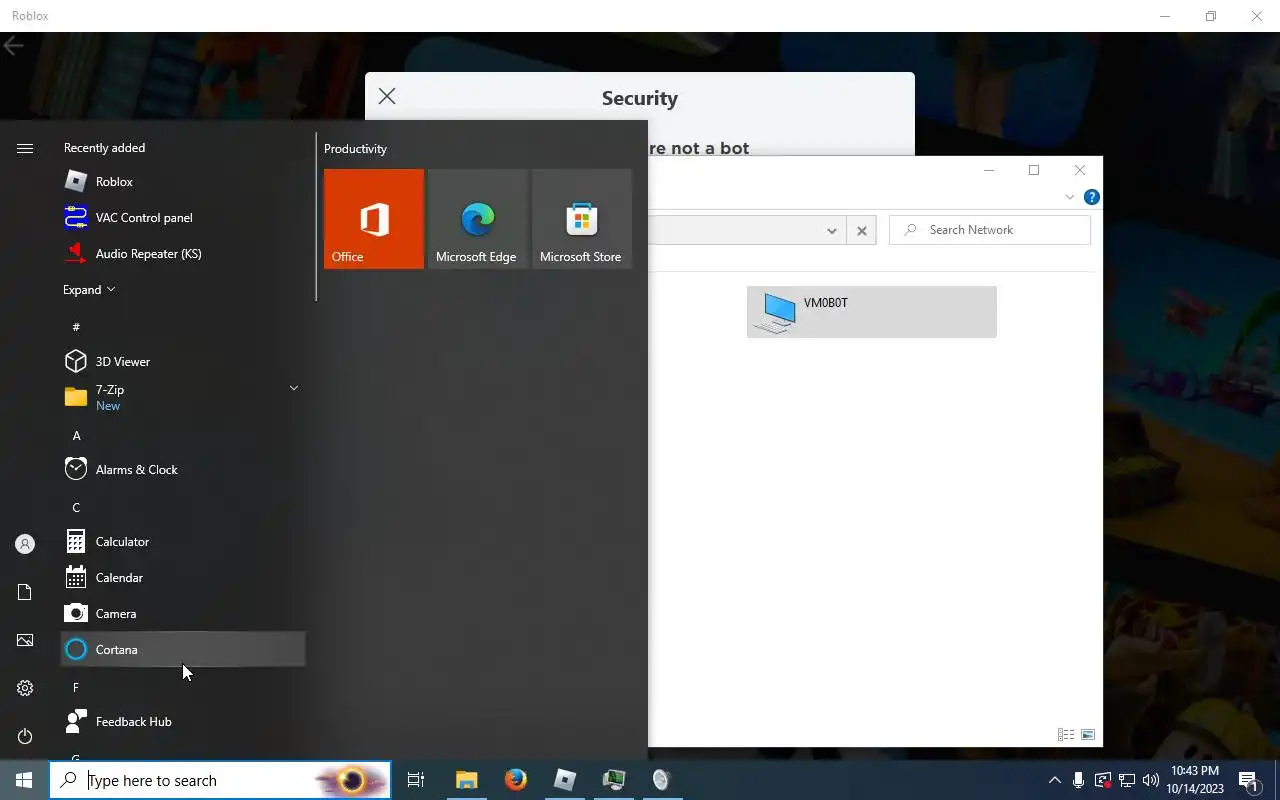The width and height of the screenshot is (1280, 800).
Task: Open File Explorer from taskbar
Action: click(467, 780)
